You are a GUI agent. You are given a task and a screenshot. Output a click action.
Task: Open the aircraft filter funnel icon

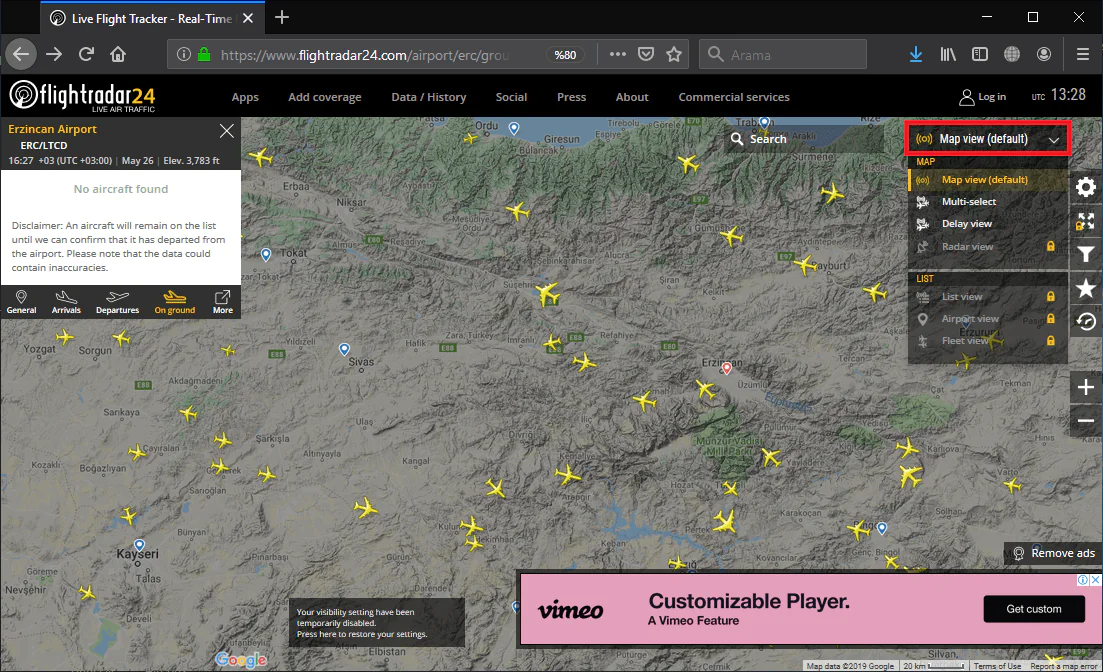click(x=1085, y=255)
